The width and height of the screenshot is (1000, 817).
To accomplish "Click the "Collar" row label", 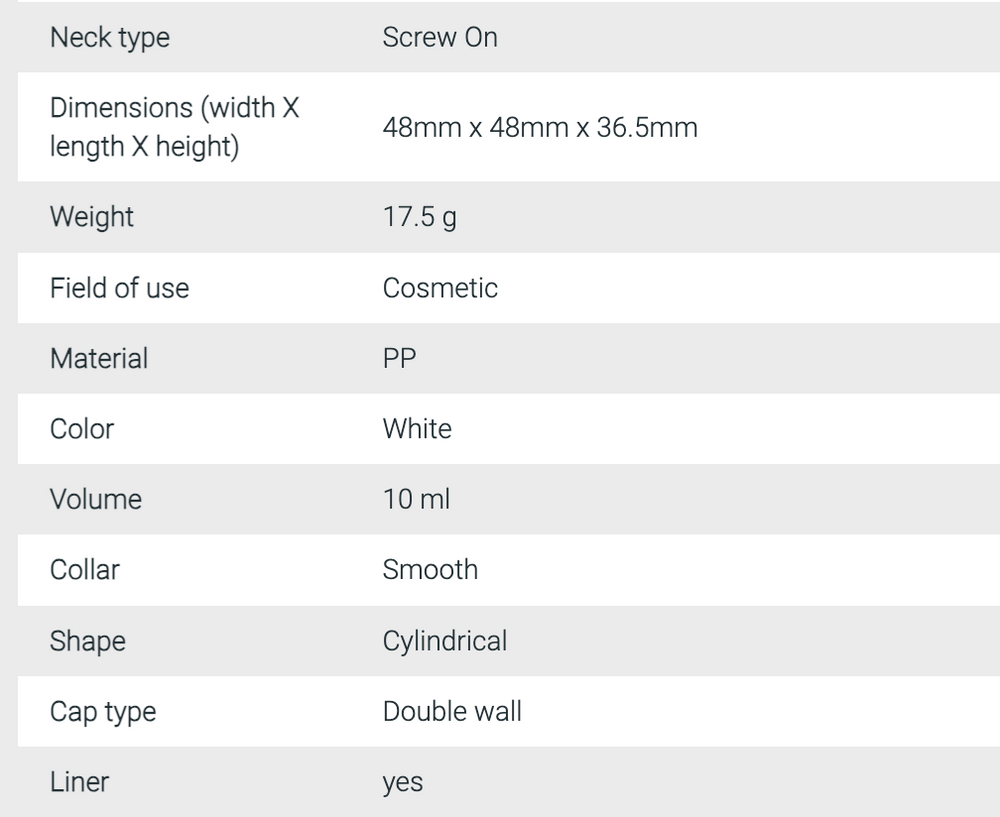I will click(x=85, y=570).
